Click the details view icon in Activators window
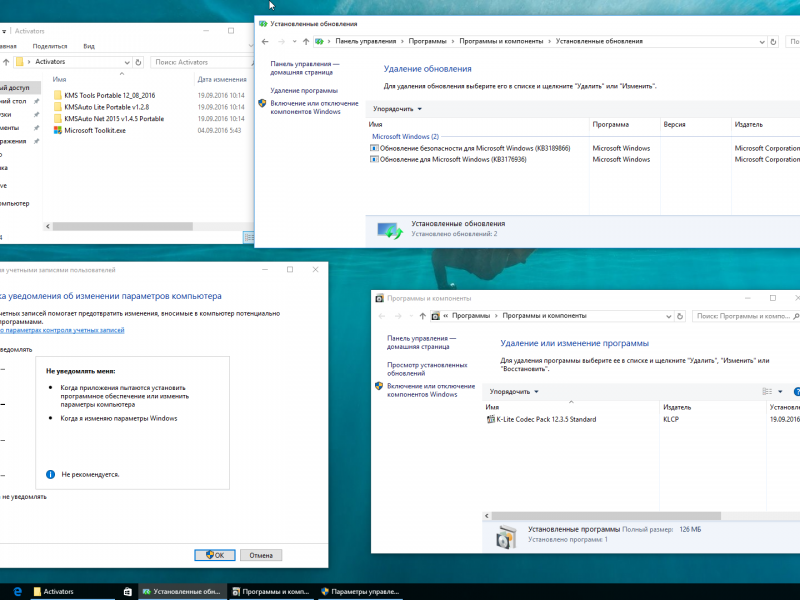The image size is (800, 600). (x=248, y=237)
